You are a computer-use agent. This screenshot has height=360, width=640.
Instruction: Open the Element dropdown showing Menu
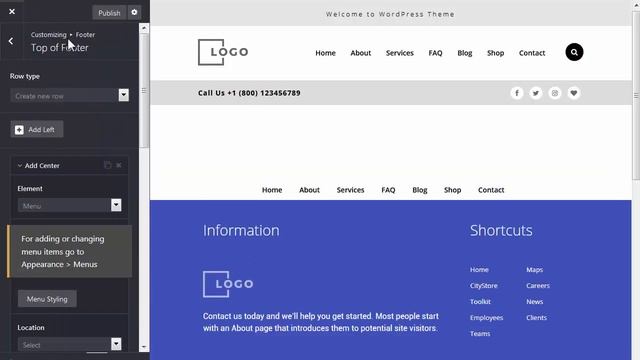69,205
